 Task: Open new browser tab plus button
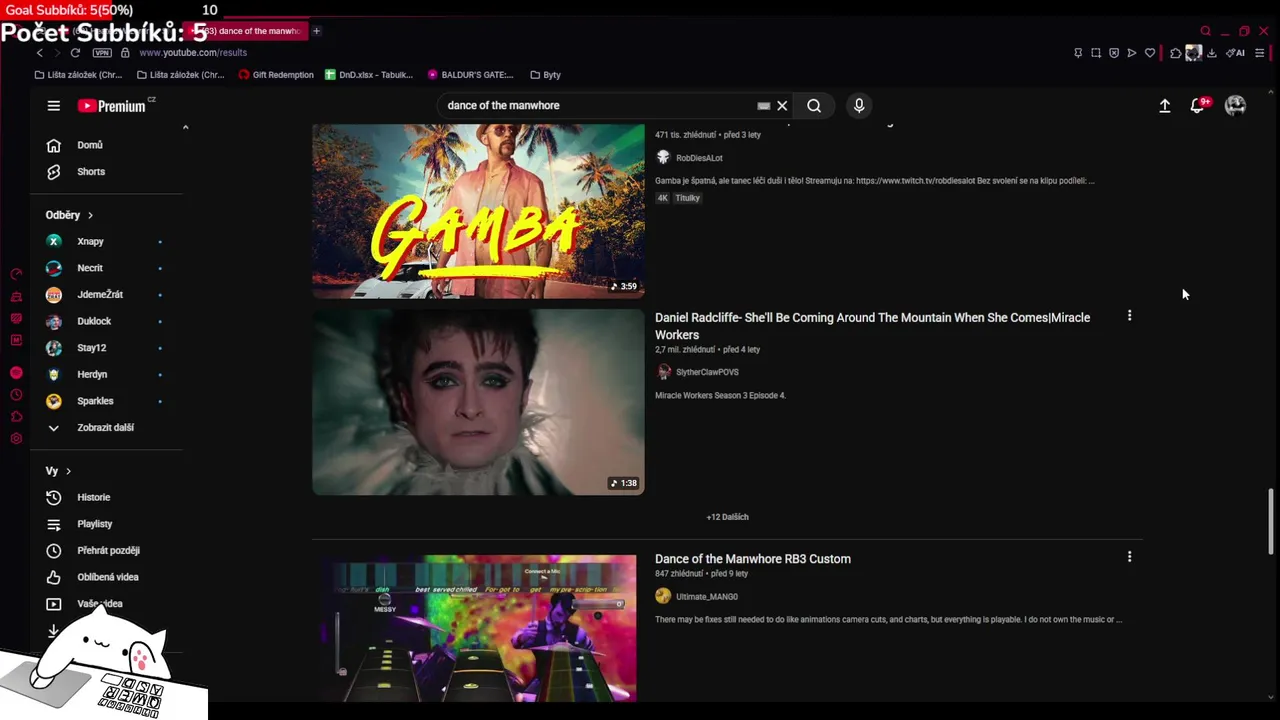pyautogui.click(x=316, y=31)
